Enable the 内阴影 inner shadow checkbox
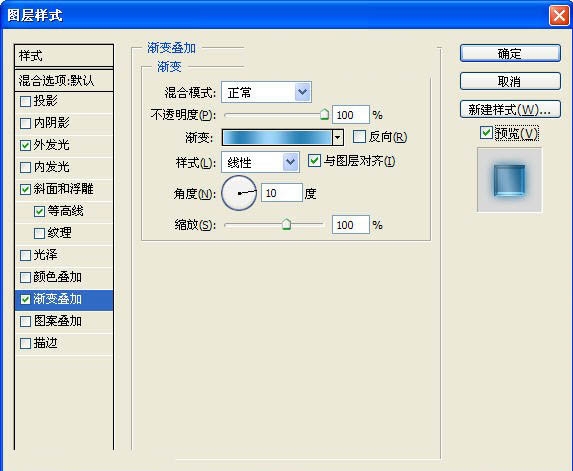Screen dimensions: 573x471 click(x=25, y=123)
